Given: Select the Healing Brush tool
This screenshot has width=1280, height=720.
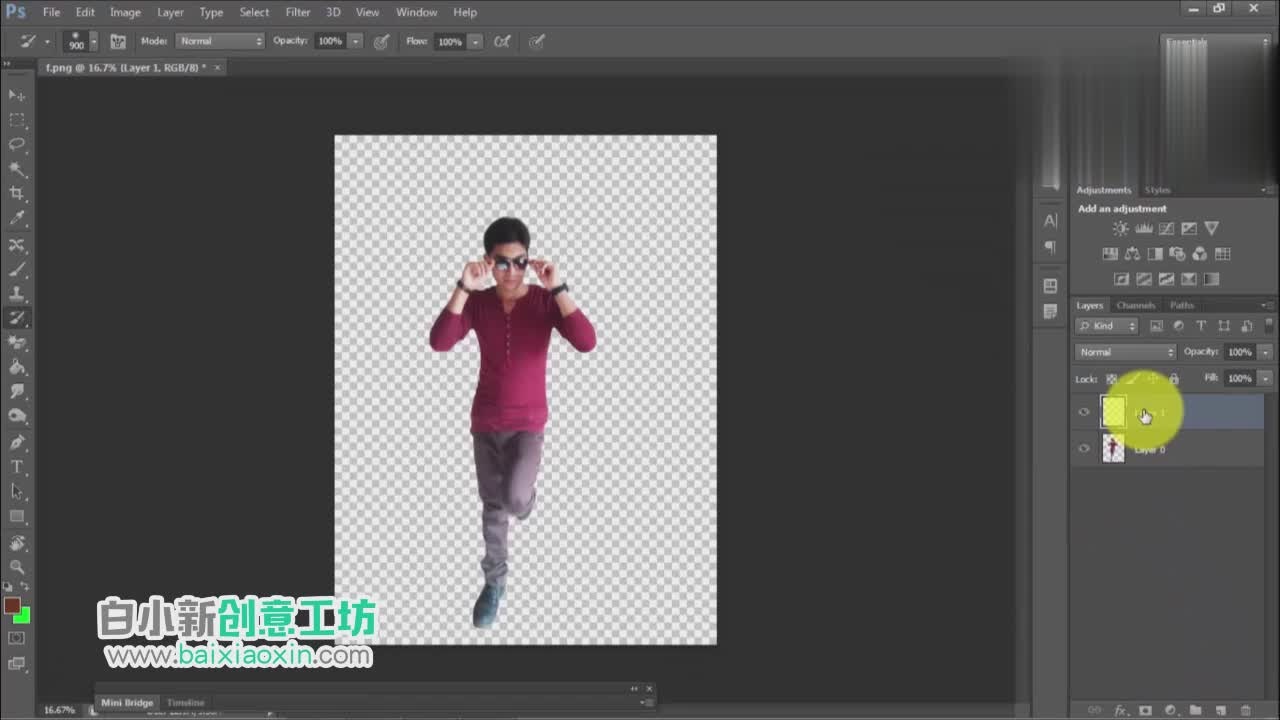Looking at the screenshot, I should click(x=17, y=245).
